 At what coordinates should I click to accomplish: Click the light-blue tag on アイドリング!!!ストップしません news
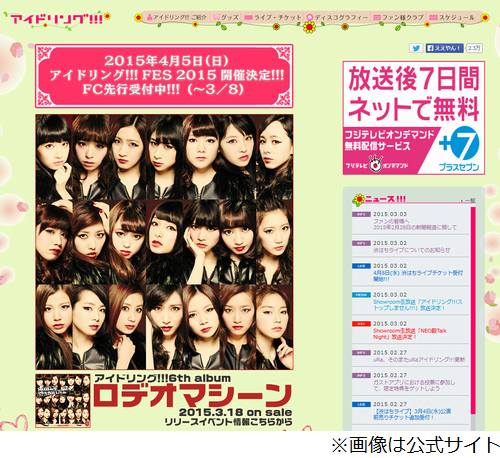pos(361,295)
